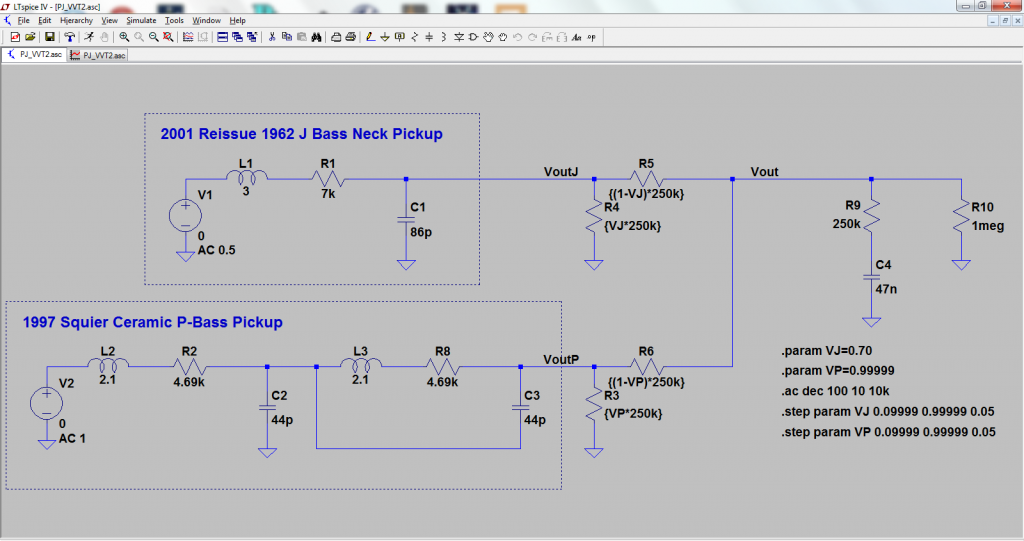The width and height of the screenshot is (1024, 541).
Task: Open the Help menu
Action: [237, 20]
